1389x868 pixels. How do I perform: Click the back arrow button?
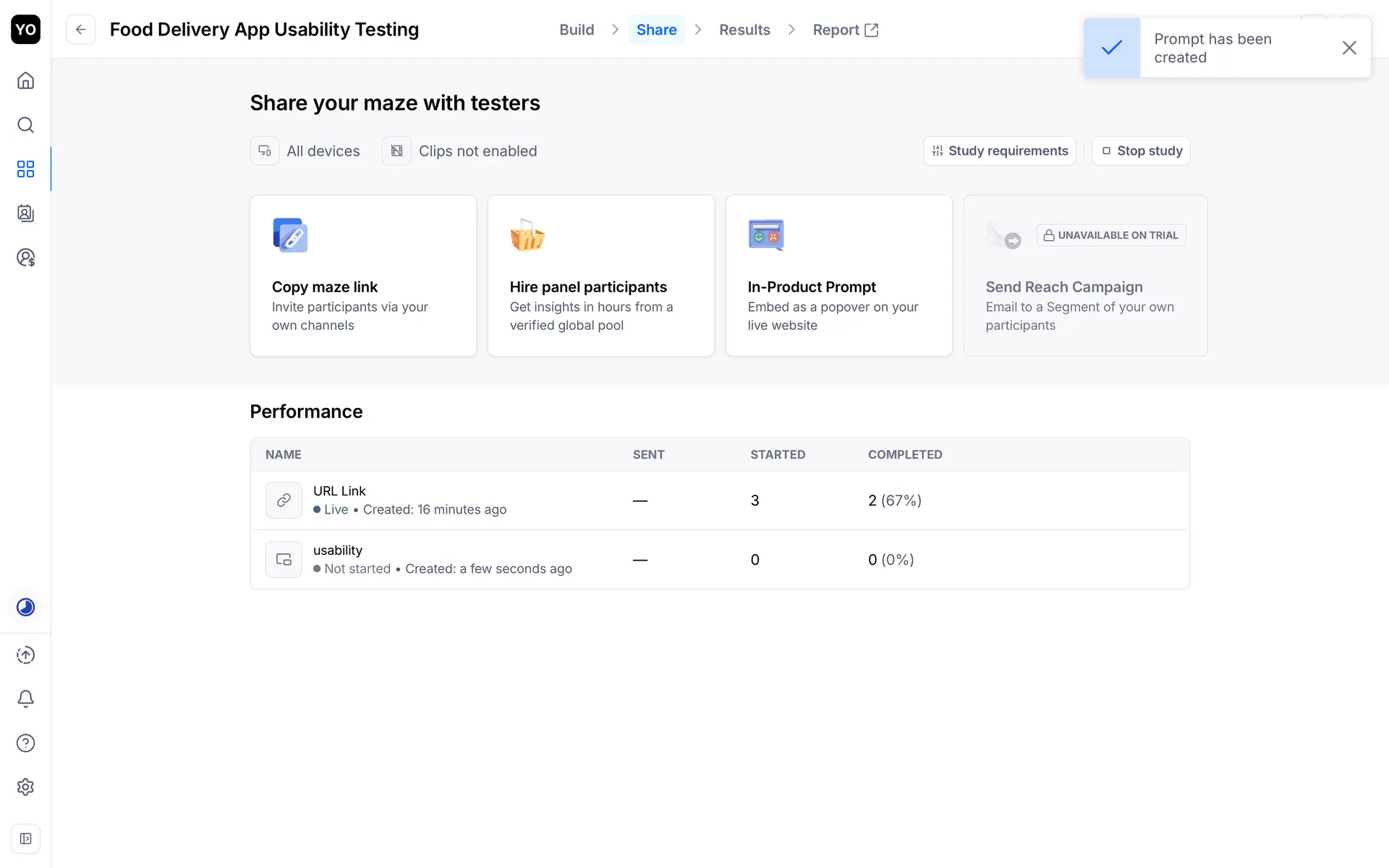[80, 30]
